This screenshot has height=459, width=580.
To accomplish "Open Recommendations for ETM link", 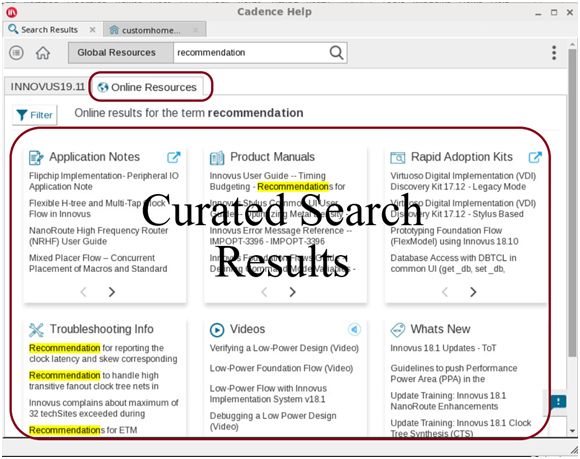I will click(83, 430).
